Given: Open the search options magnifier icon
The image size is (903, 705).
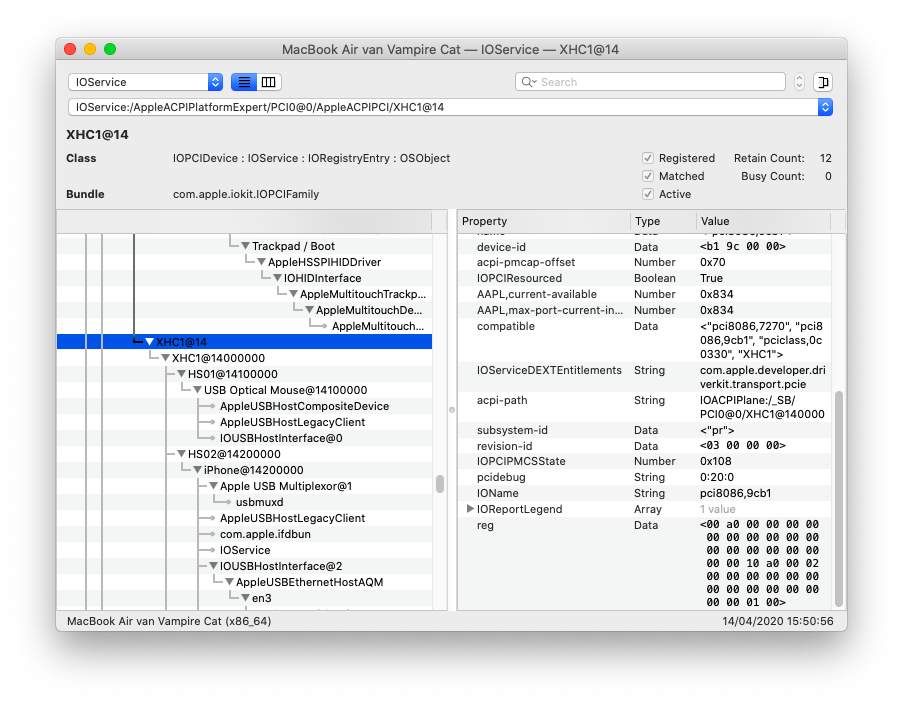Looking at the screenshot, I should [x=528, y=82].
